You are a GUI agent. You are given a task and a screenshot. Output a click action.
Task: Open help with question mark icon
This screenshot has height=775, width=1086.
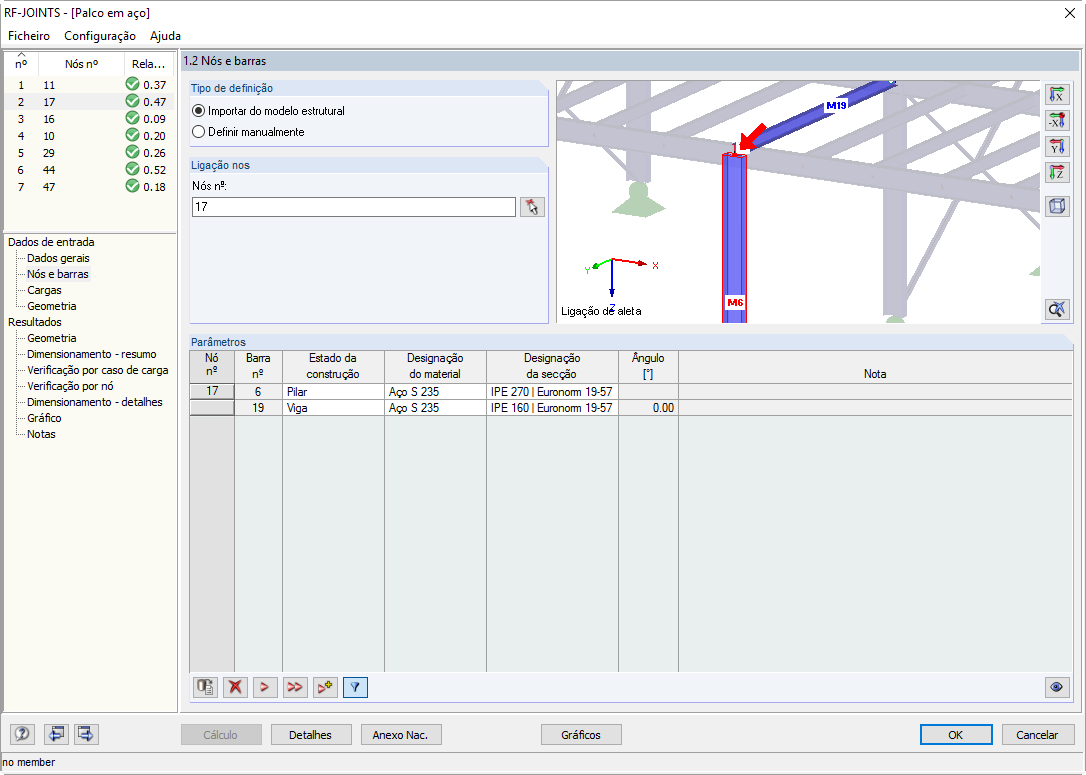23,734
